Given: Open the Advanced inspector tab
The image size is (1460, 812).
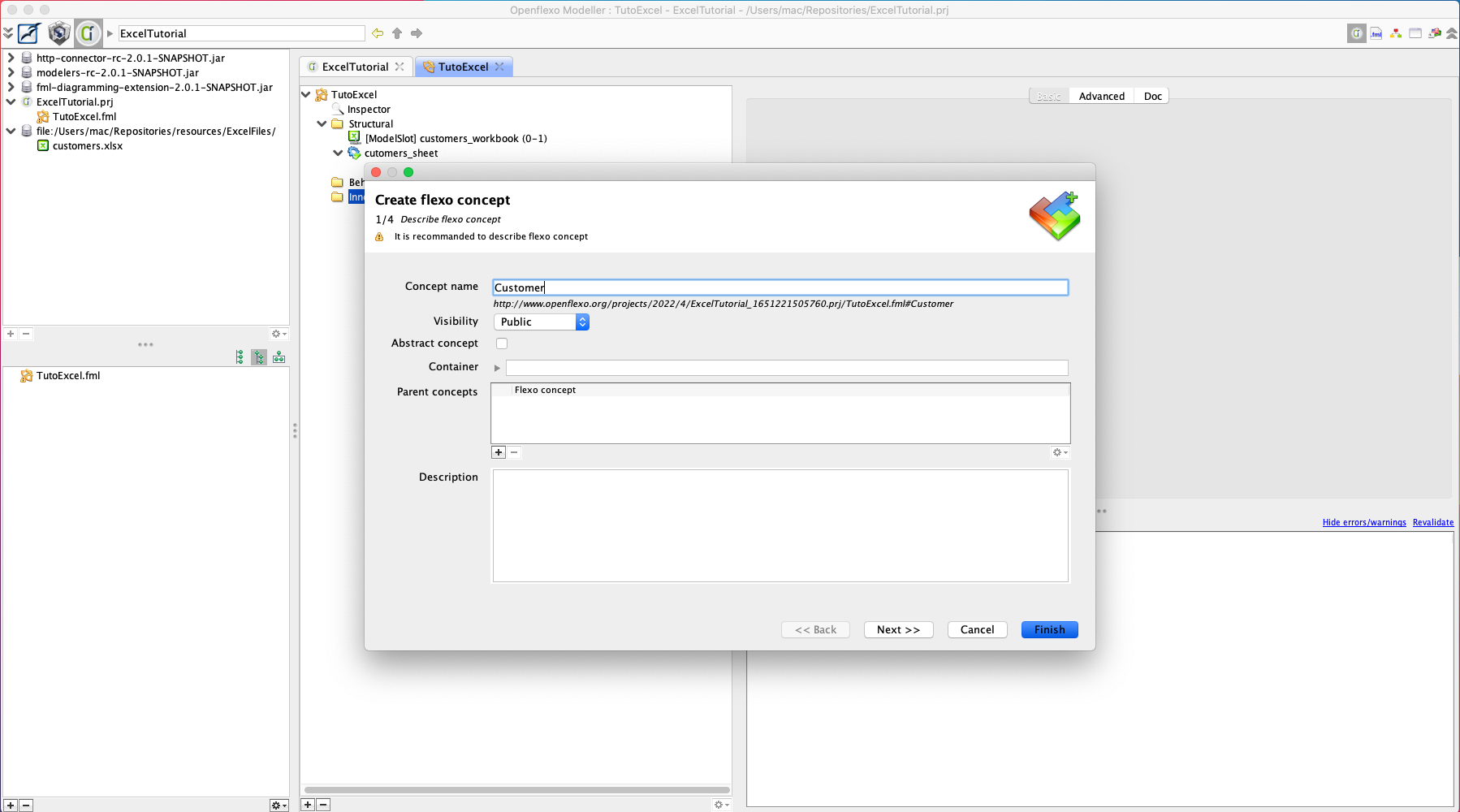Looking at the screenshot, I should click(1101, 96).
